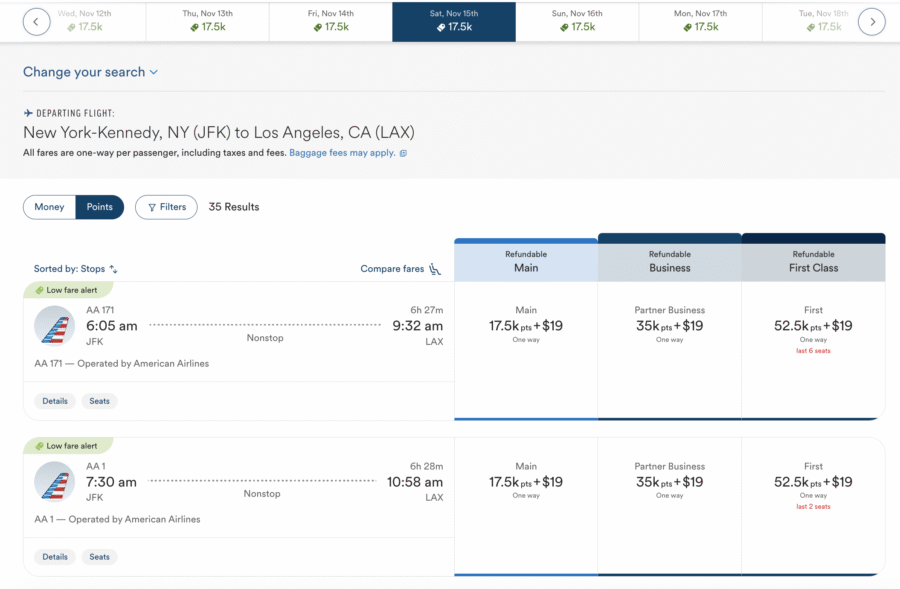Click the sort arrows next to Stops
900x589 pixels.
point(111,269)
